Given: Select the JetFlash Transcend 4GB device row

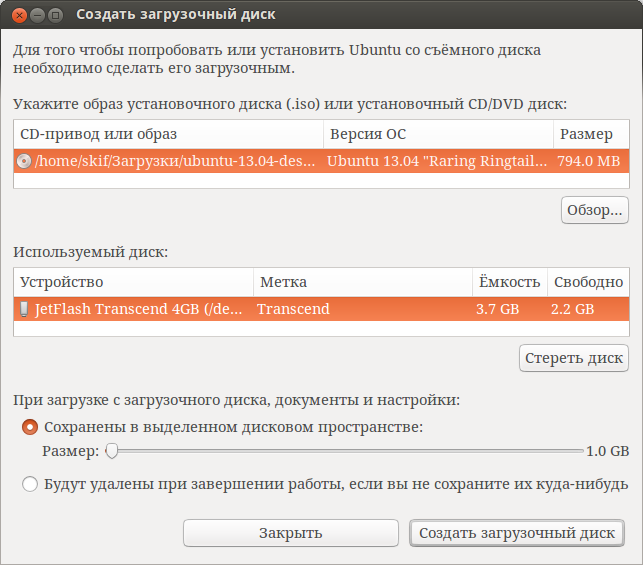Looking at the screenshot, I should (x=322, y=309).
